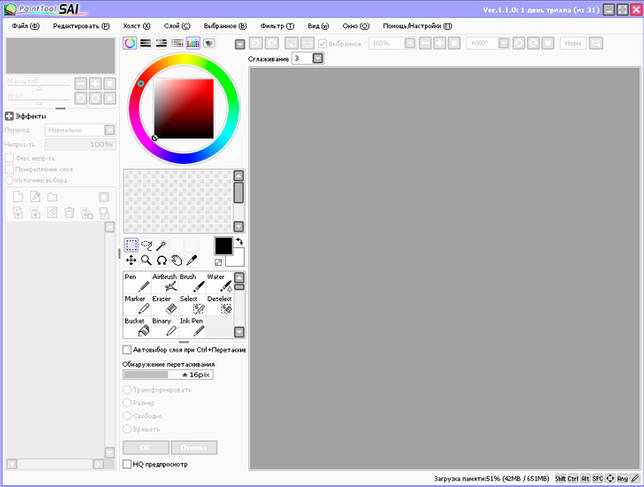Select the lasso selection tool
Screen dimensions: 644x487
(147, 245)
